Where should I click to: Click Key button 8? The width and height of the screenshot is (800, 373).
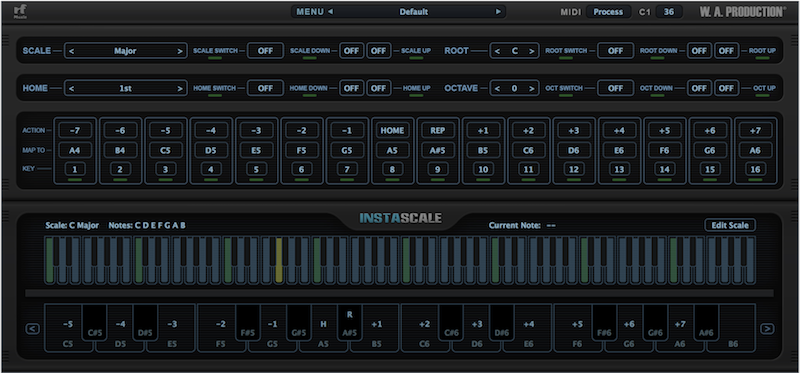tap(392, 169)
